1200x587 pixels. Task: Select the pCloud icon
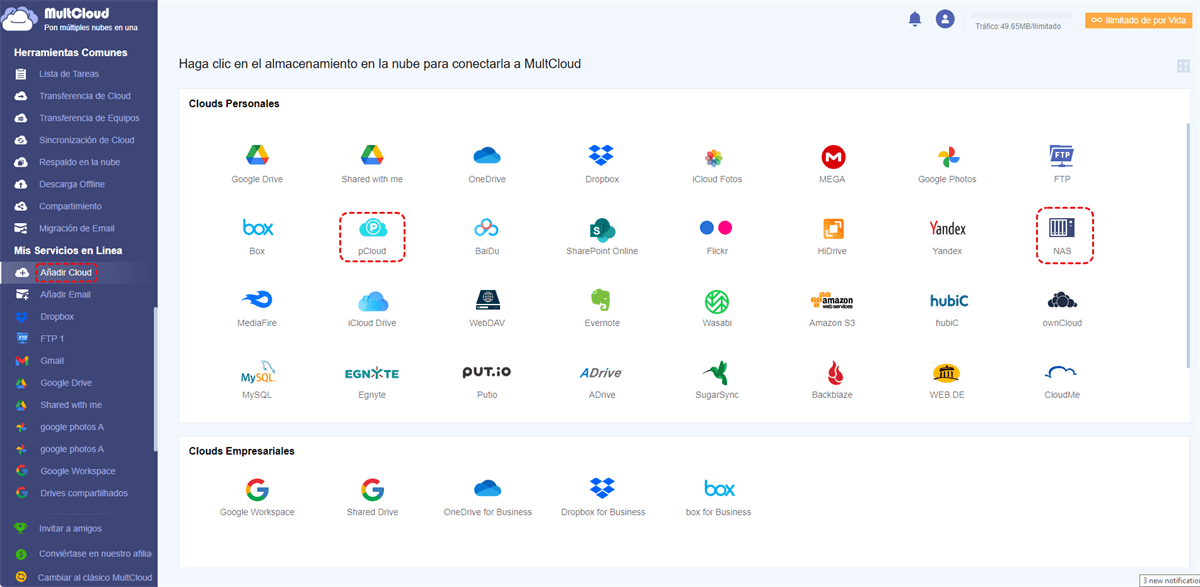coord(372,229)
